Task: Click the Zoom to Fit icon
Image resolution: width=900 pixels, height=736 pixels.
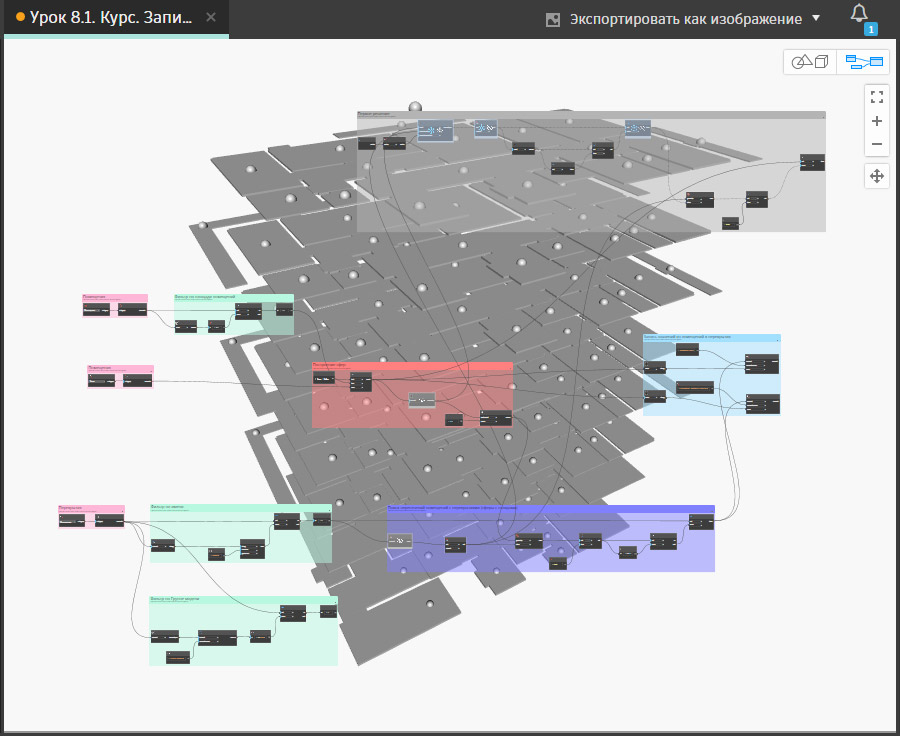Action: pos(877,97)
